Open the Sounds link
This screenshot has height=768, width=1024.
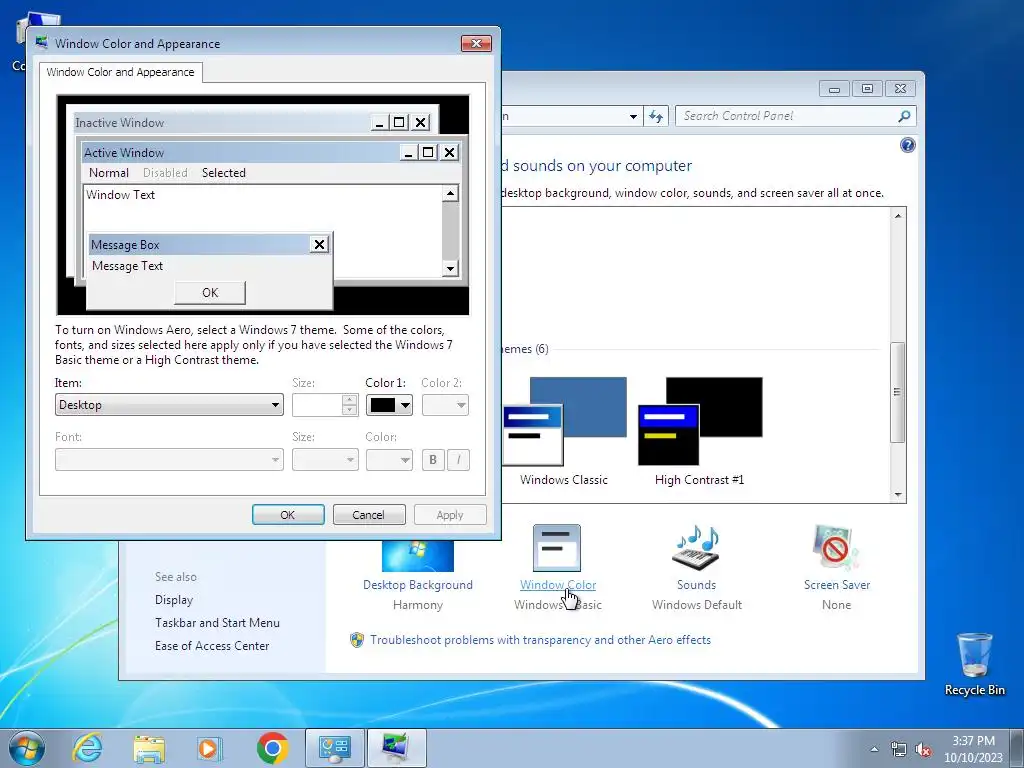click(696, 585)
